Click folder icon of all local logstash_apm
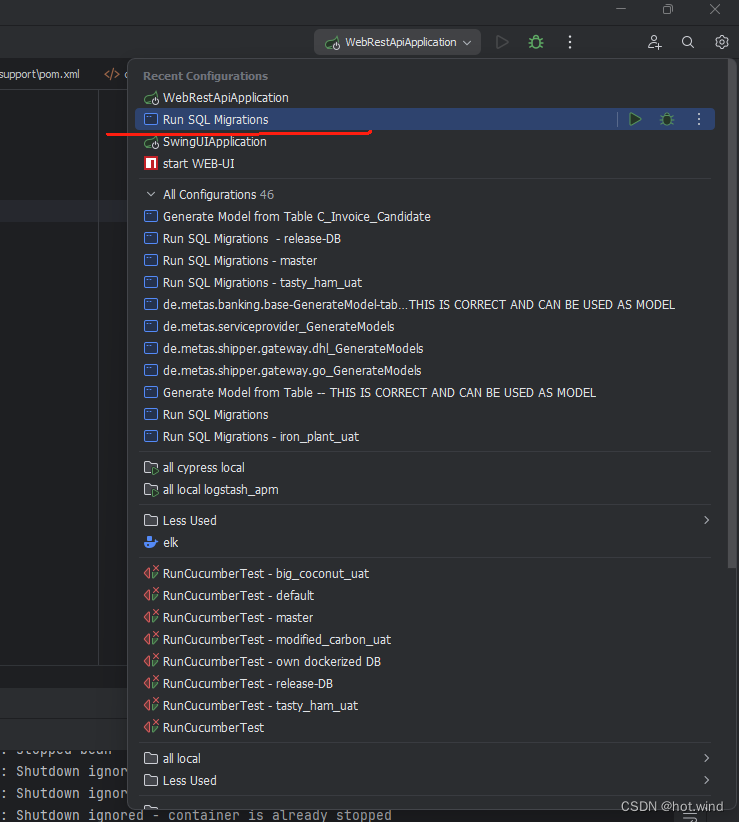Viewport: 739px width, 822px height. point(151,490)
